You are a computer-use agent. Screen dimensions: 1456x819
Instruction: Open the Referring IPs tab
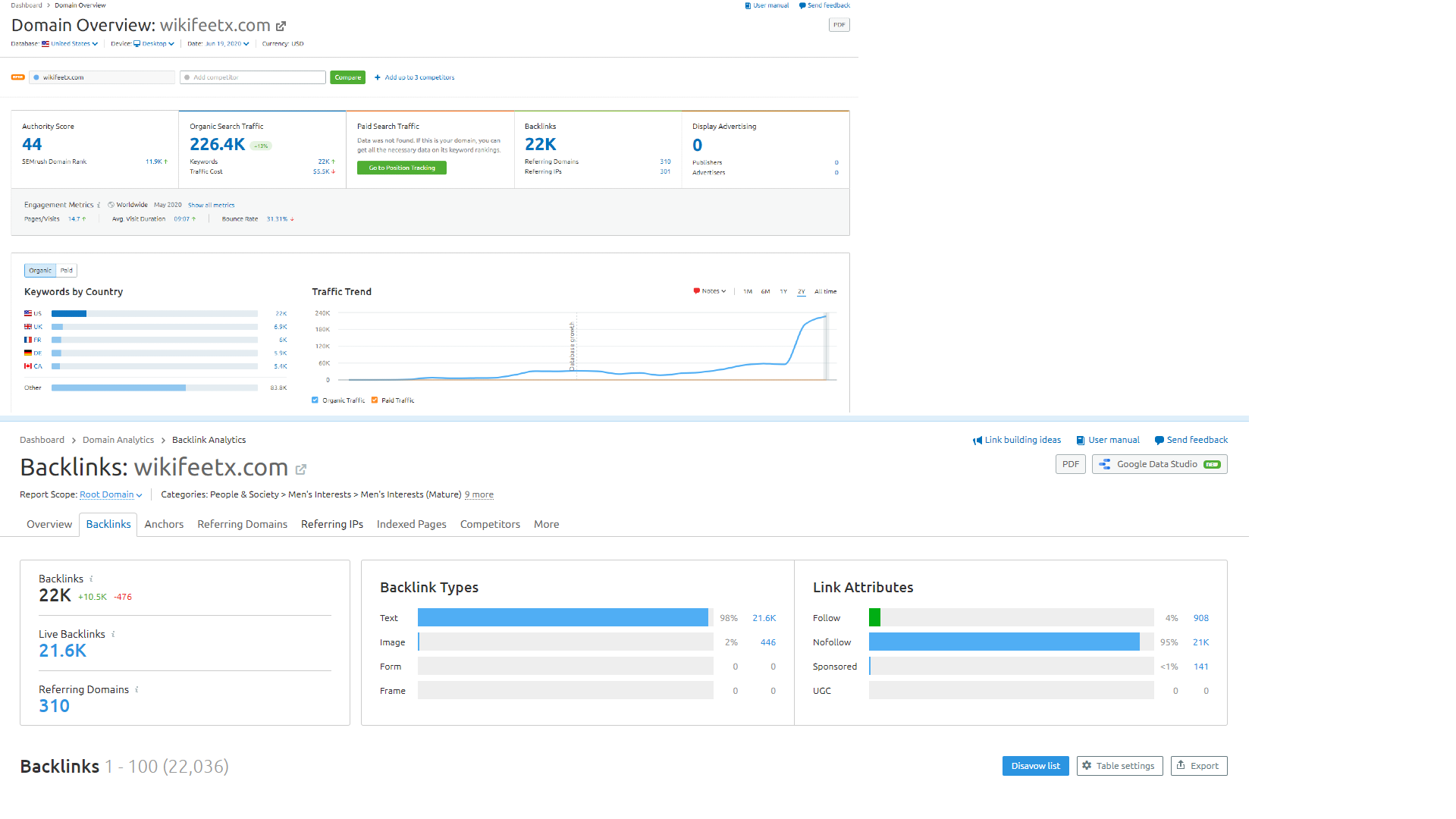point(332,525)
